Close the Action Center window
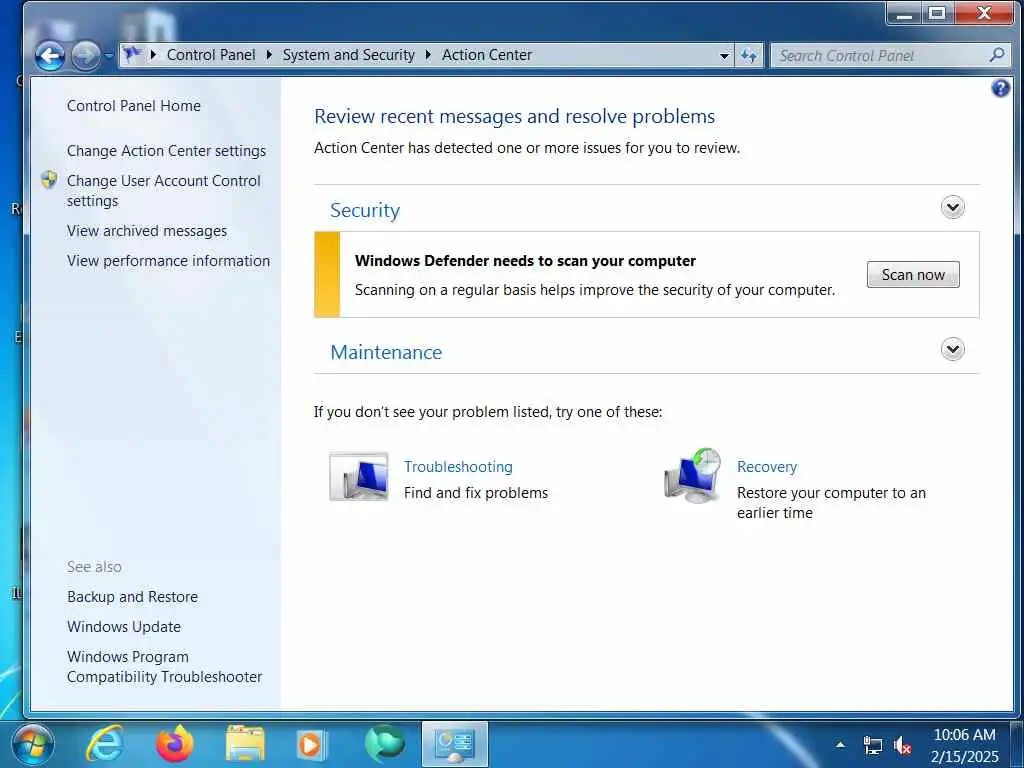Viewport: 1024px width, 768px height. click(984, 13)
